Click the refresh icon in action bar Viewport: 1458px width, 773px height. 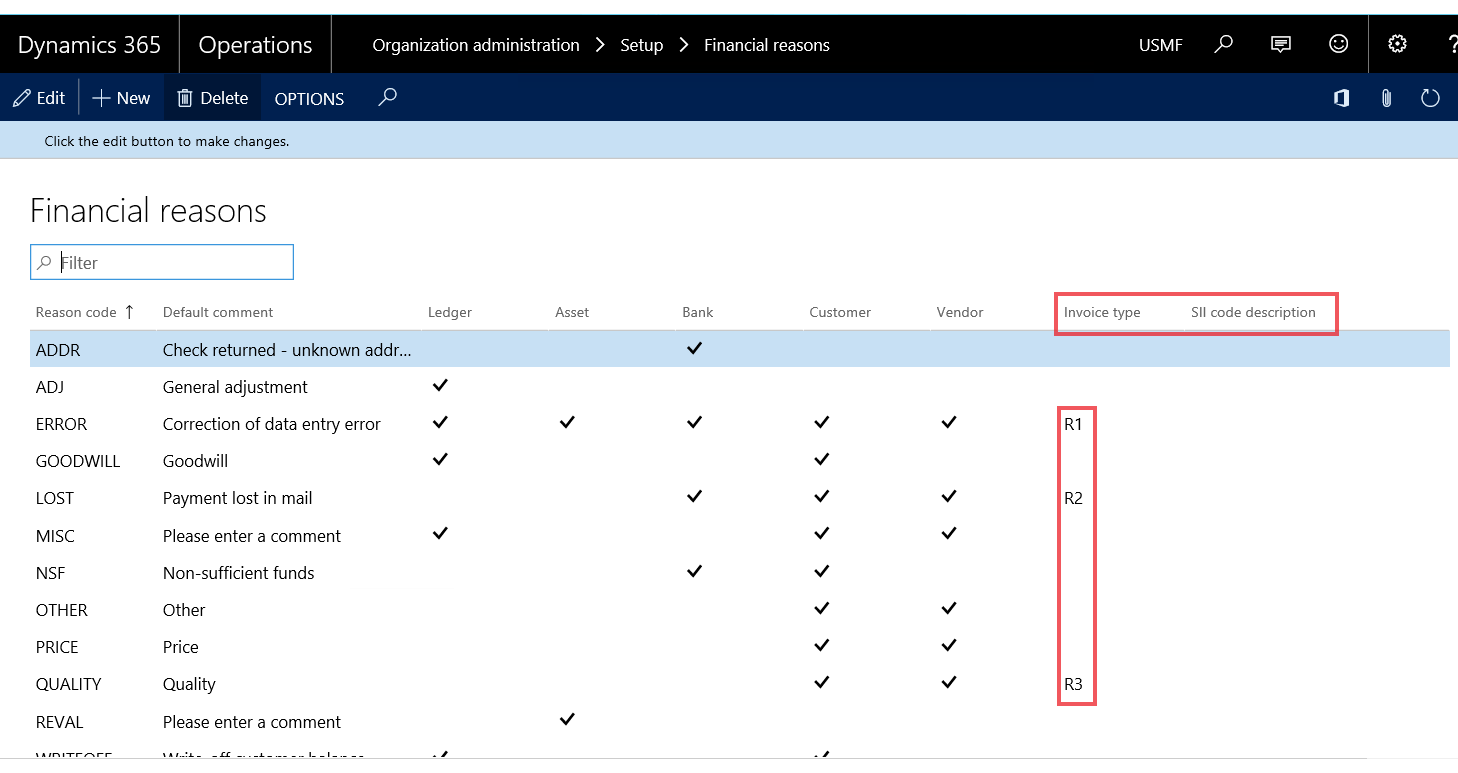point(1431,98)
